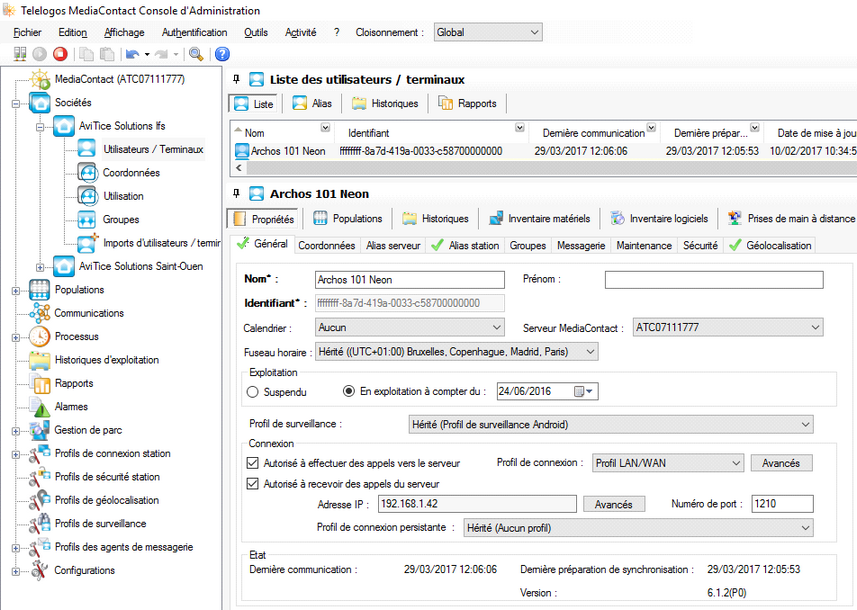Open the Serveur MediaContact dropdown
Image resolution: width=857 pixels, height=610 pixels.
(728, 327)
